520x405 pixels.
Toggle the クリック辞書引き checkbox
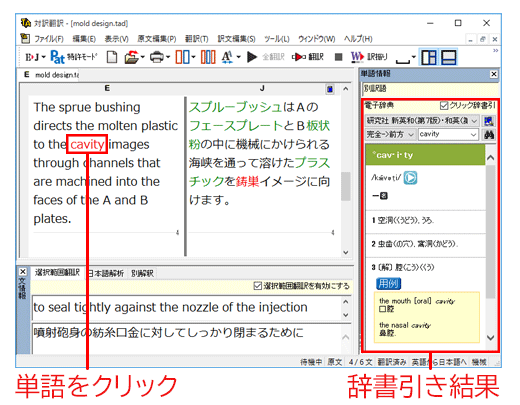pyautogui.click(x=444, y=106)
